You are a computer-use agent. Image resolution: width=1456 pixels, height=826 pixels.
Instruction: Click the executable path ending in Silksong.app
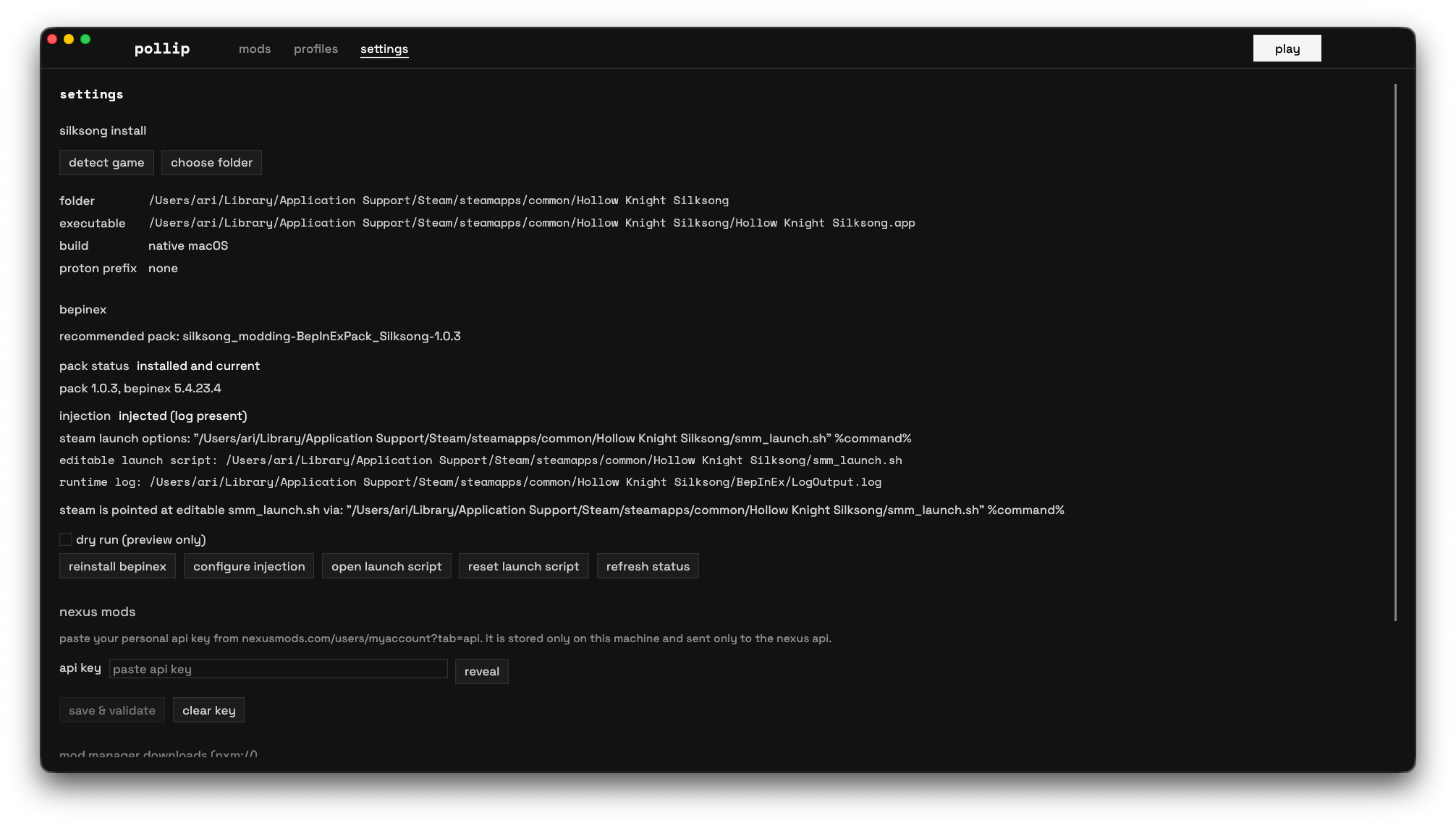click(532, 223)
